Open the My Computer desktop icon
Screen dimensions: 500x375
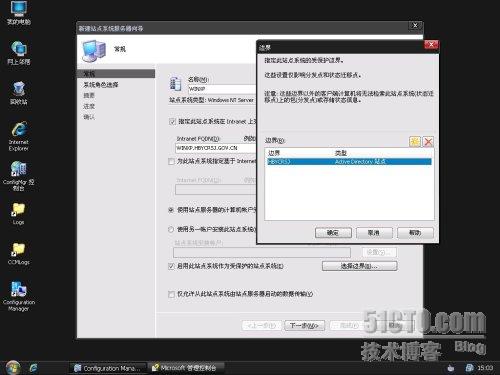pos(18,13)
